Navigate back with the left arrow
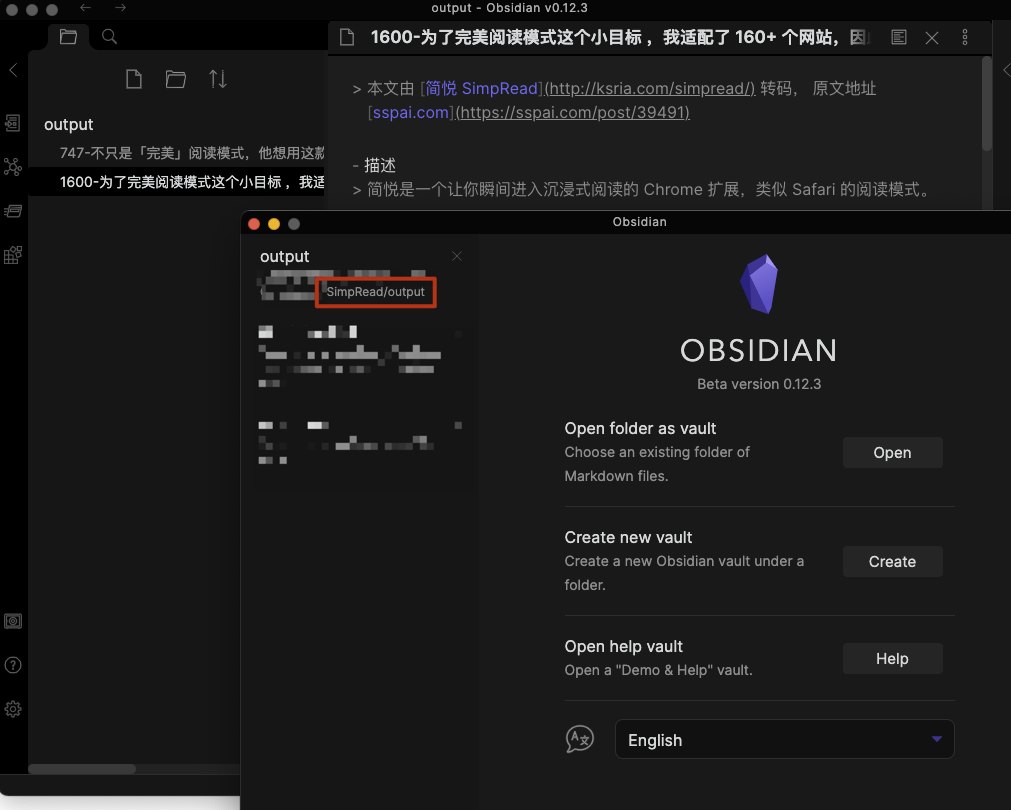 pos(85,8)
